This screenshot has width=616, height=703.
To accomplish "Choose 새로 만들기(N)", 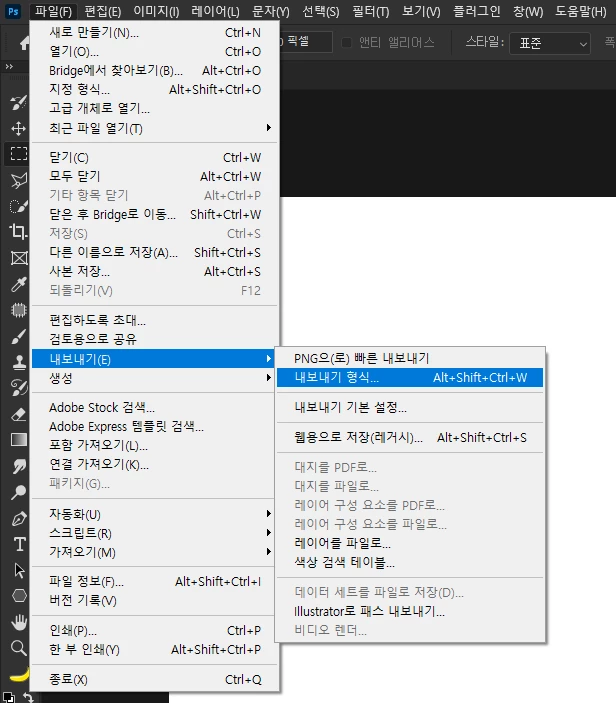I will coord(155,33).
